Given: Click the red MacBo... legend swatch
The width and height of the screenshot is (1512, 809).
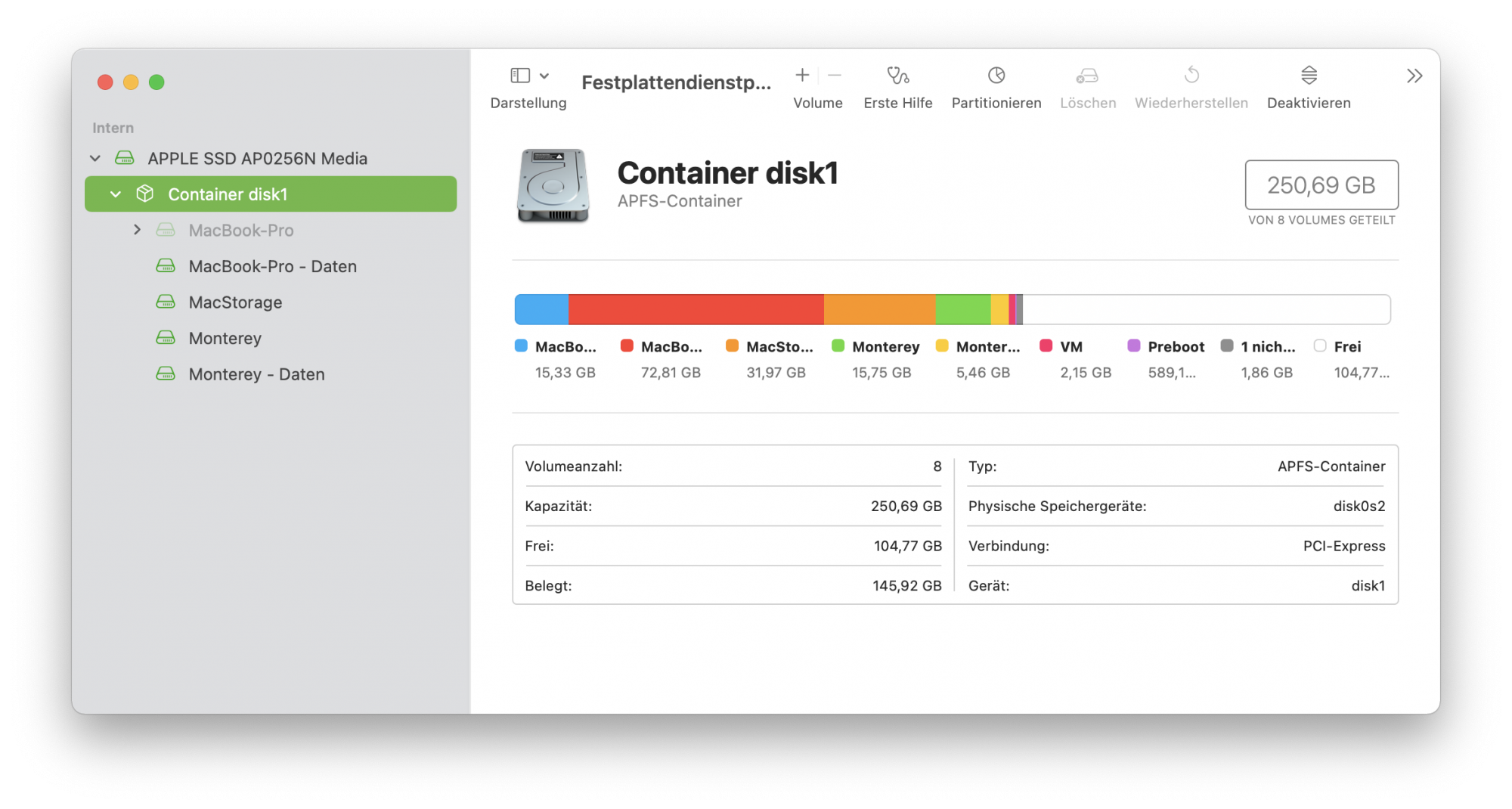Looking at the screenshot, I should tap(627, 346).
